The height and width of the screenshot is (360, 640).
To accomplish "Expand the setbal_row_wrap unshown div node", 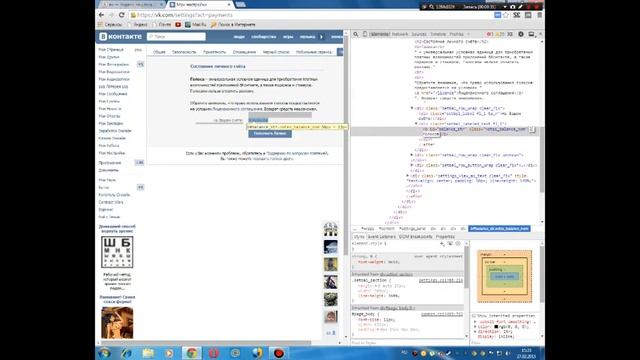I will click(412, 155).
